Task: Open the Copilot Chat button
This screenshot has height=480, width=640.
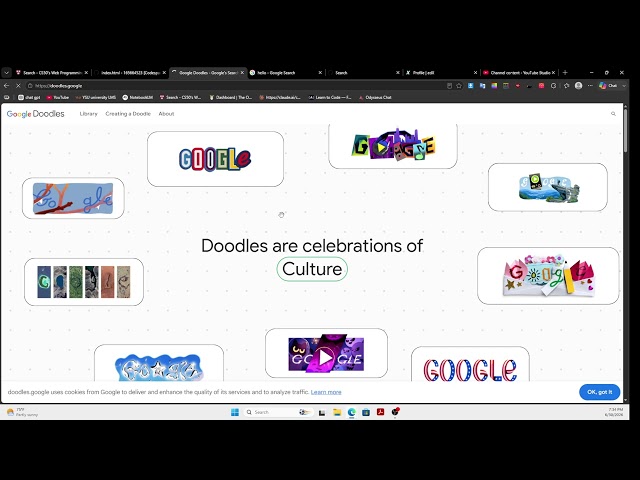Action: (608, 86)
